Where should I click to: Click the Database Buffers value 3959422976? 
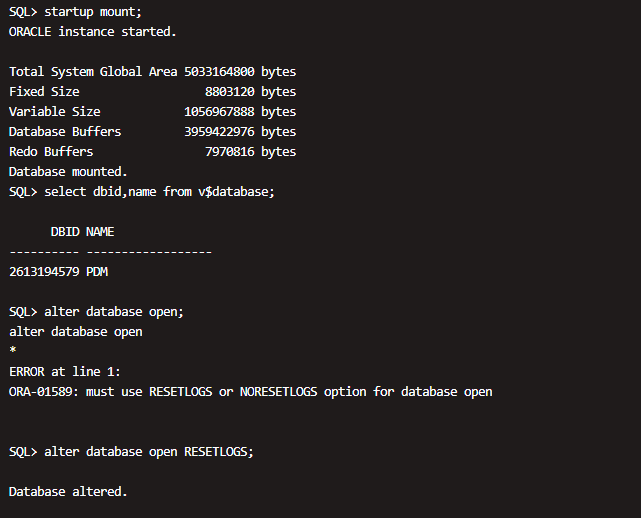point(219,132)
